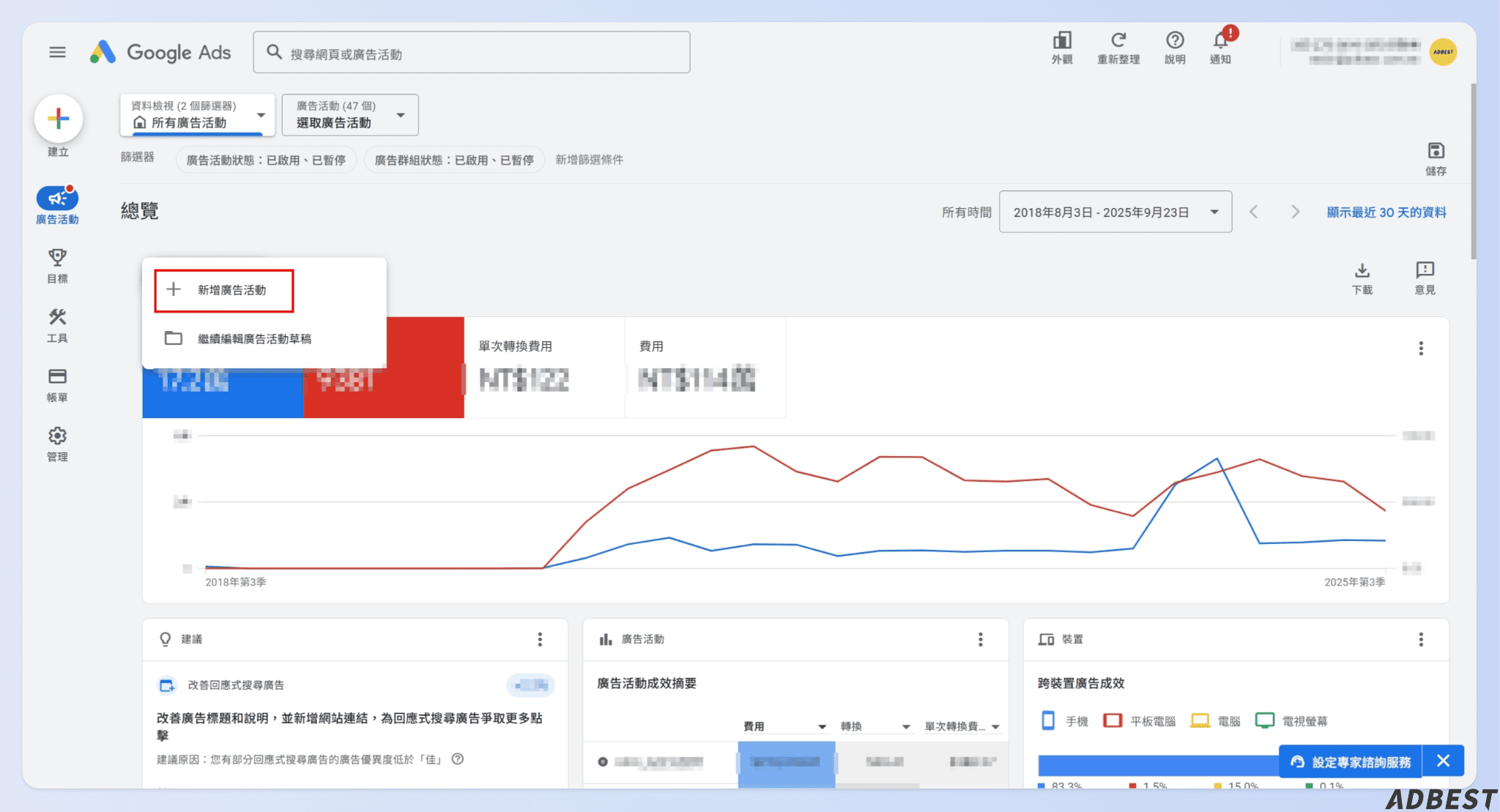Select 新增廣告活動 from the menu

coord(223,289)
